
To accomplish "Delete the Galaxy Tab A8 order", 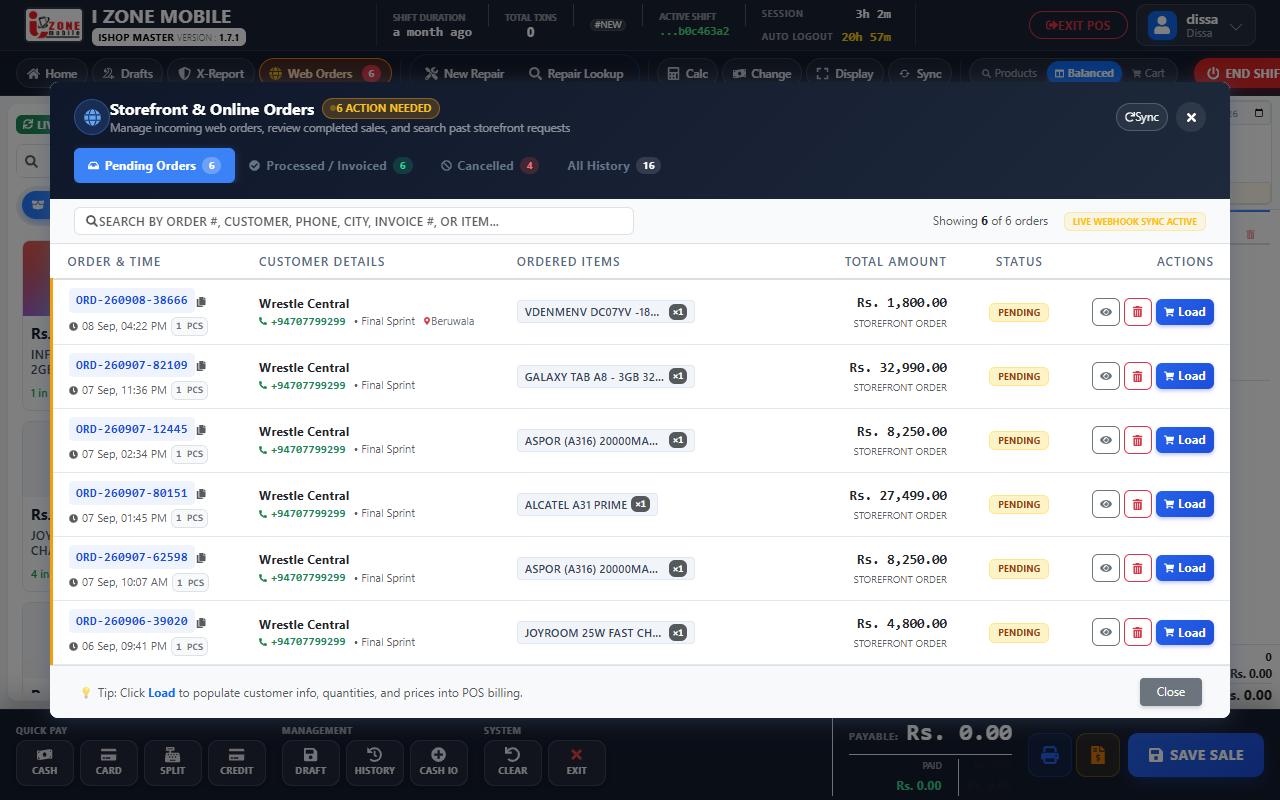I will [x=1137, y=376].
